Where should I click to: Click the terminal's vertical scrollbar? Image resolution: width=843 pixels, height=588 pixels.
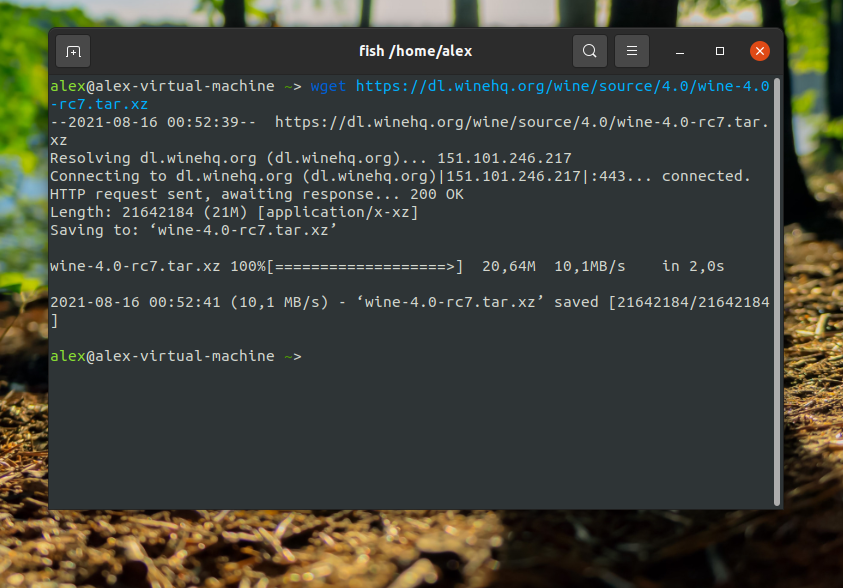[778, 290]
